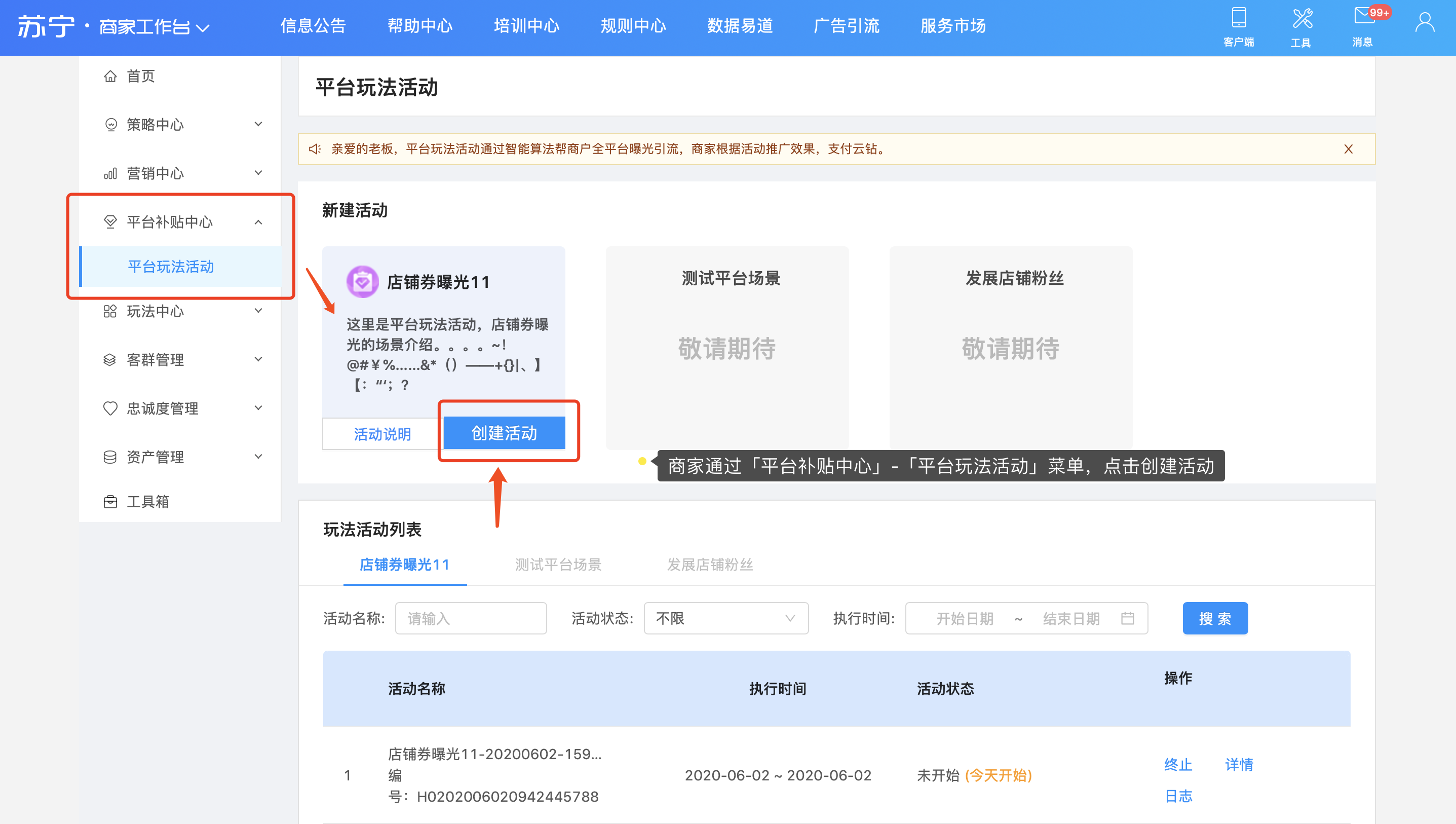Click the 店铺券曝光11 purple coupon icon
This screenshot has height=824, width=1456.
click(363, 282)
